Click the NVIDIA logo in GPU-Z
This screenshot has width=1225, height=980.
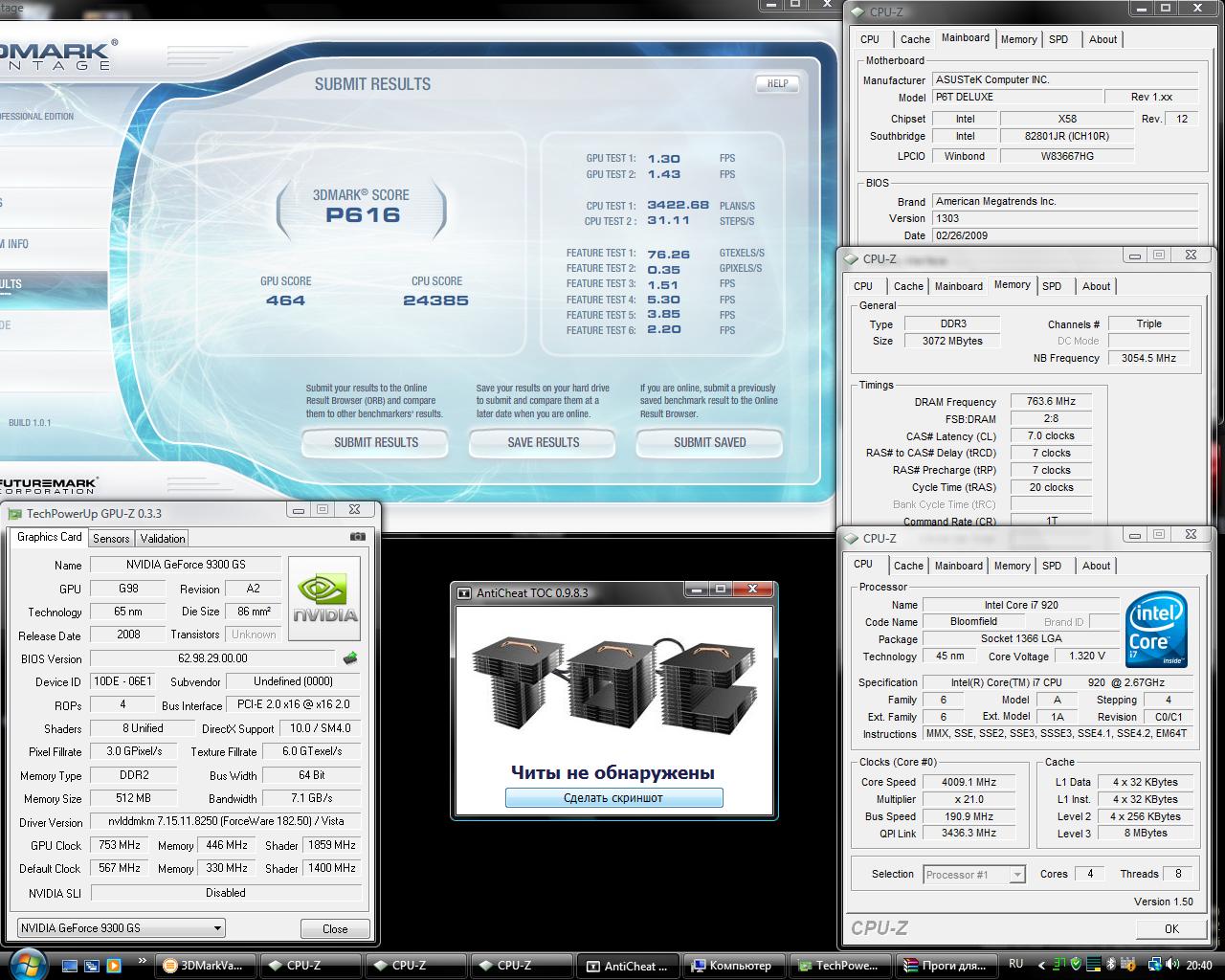pyautogui.click(x=324, y=600)
